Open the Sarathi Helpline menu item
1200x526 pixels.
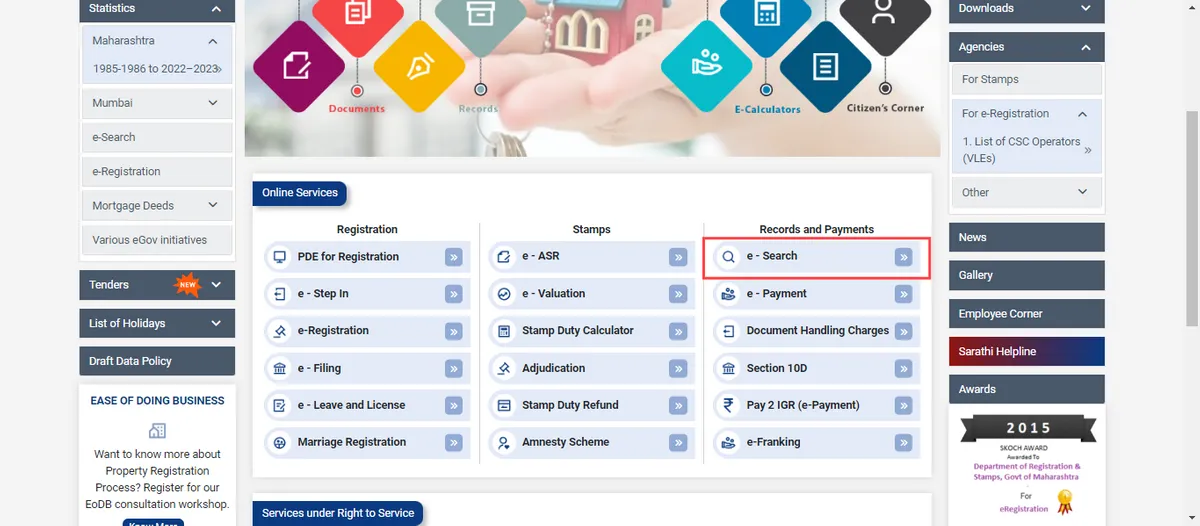point(1026,351)
